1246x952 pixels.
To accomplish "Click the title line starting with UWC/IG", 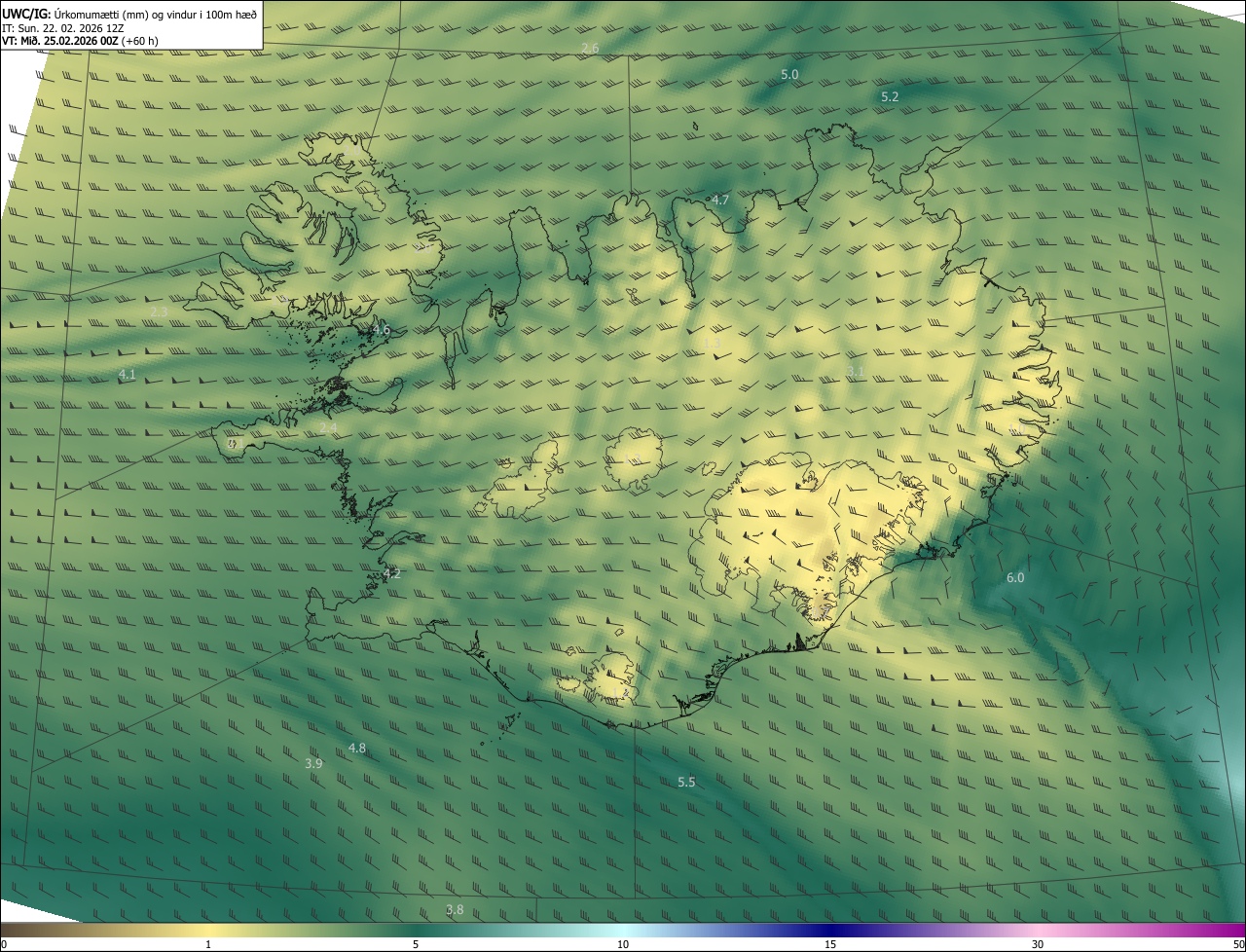I will click(129, 14).
